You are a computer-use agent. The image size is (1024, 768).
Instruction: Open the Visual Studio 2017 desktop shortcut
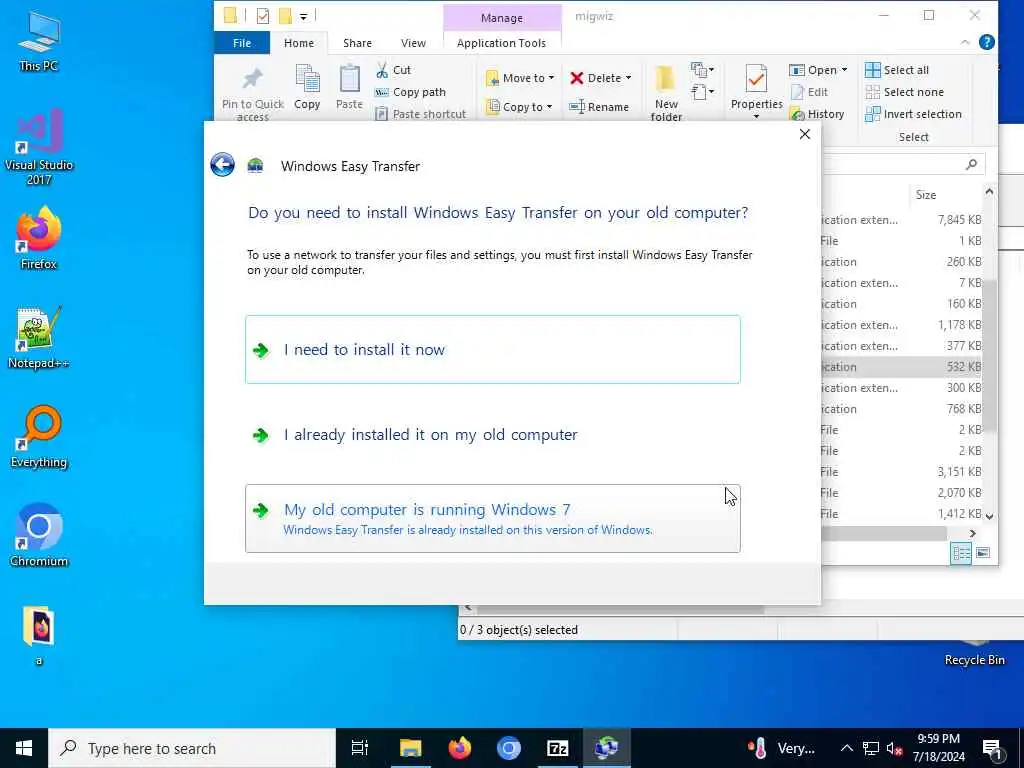39,146
